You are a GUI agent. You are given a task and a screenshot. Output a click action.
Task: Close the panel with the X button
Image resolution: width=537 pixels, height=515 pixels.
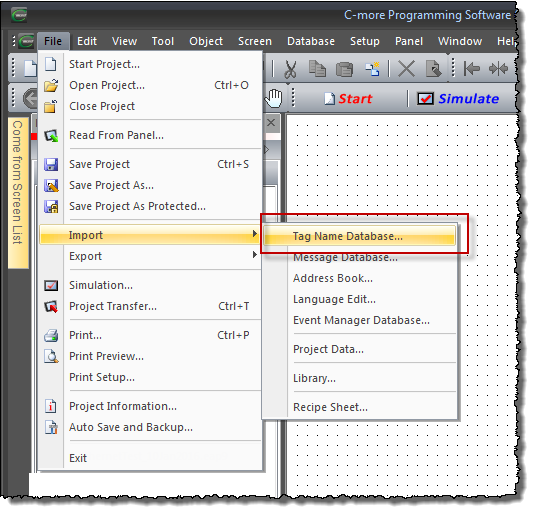click(271, 123)
